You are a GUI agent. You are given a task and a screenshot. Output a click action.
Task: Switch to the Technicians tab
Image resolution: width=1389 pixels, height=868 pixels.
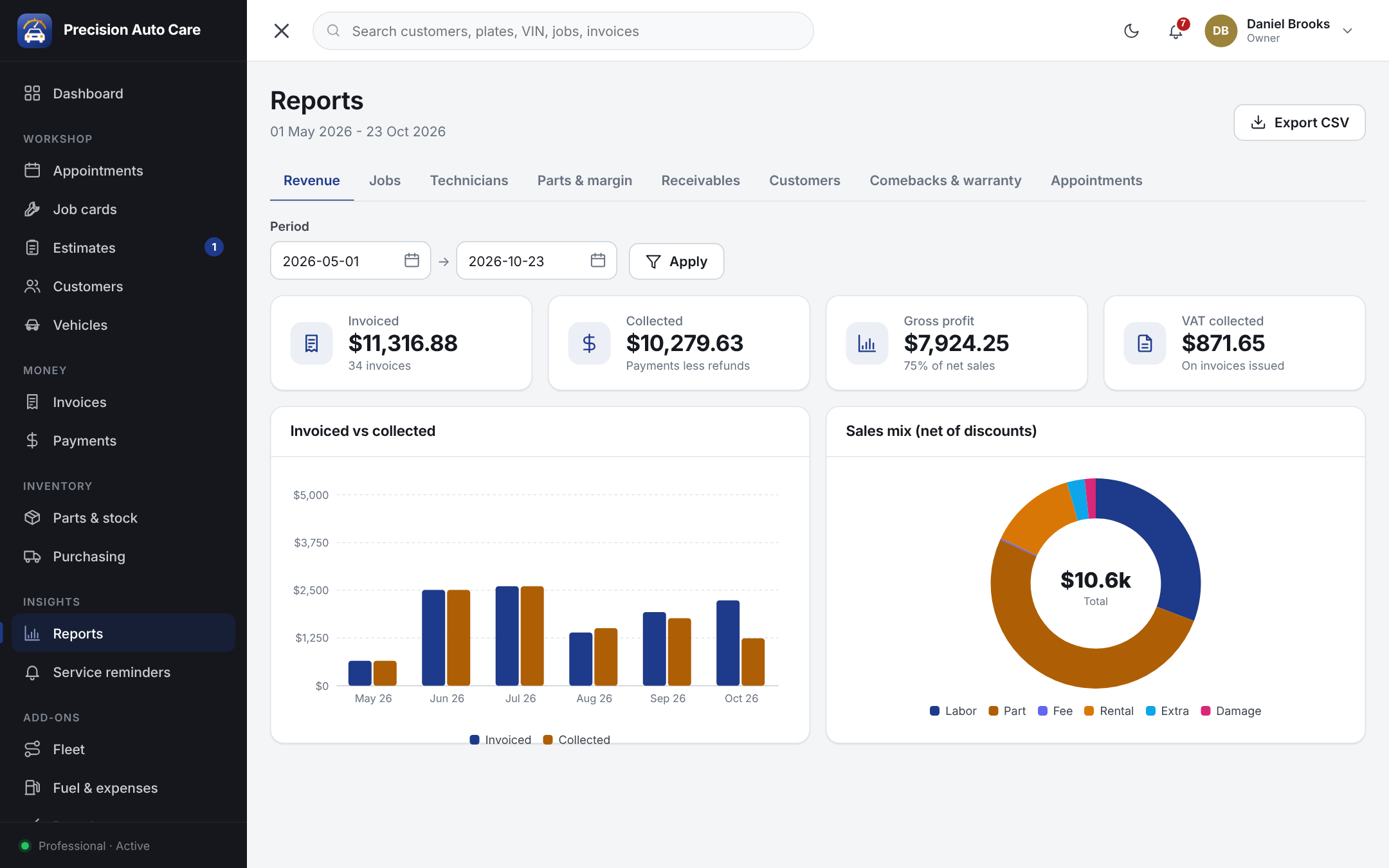(469, 181)
